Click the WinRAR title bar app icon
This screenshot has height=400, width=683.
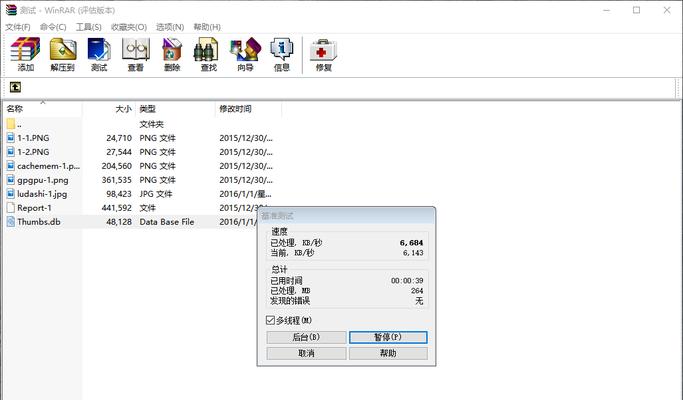10,10
